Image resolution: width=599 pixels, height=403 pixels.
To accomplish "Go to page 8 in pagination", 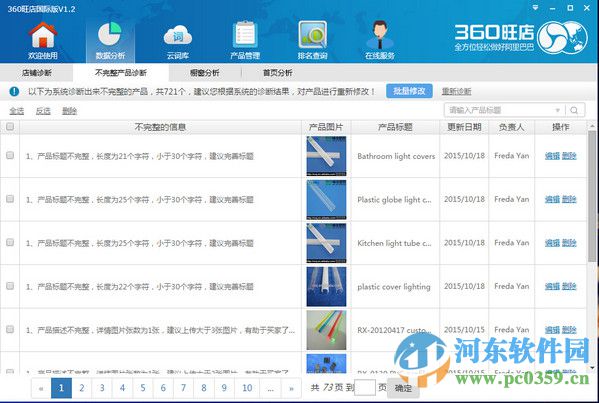I will pyautogui.click(x=204, y=388).
